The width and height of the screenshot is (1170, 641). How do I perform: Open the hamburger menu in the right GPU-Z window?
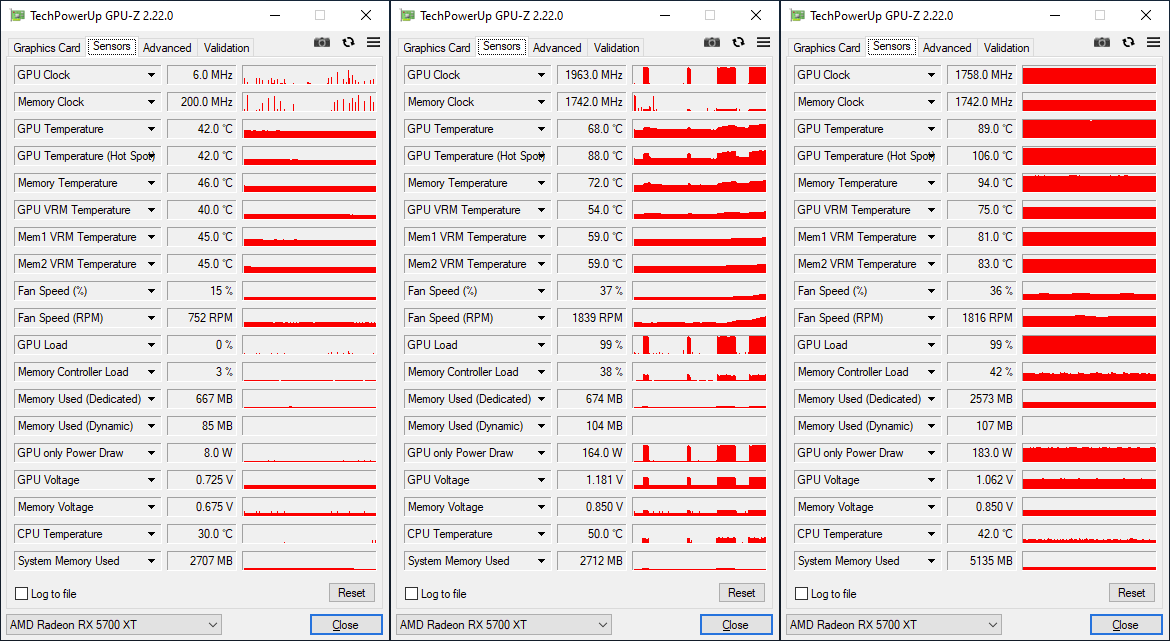1153,43
